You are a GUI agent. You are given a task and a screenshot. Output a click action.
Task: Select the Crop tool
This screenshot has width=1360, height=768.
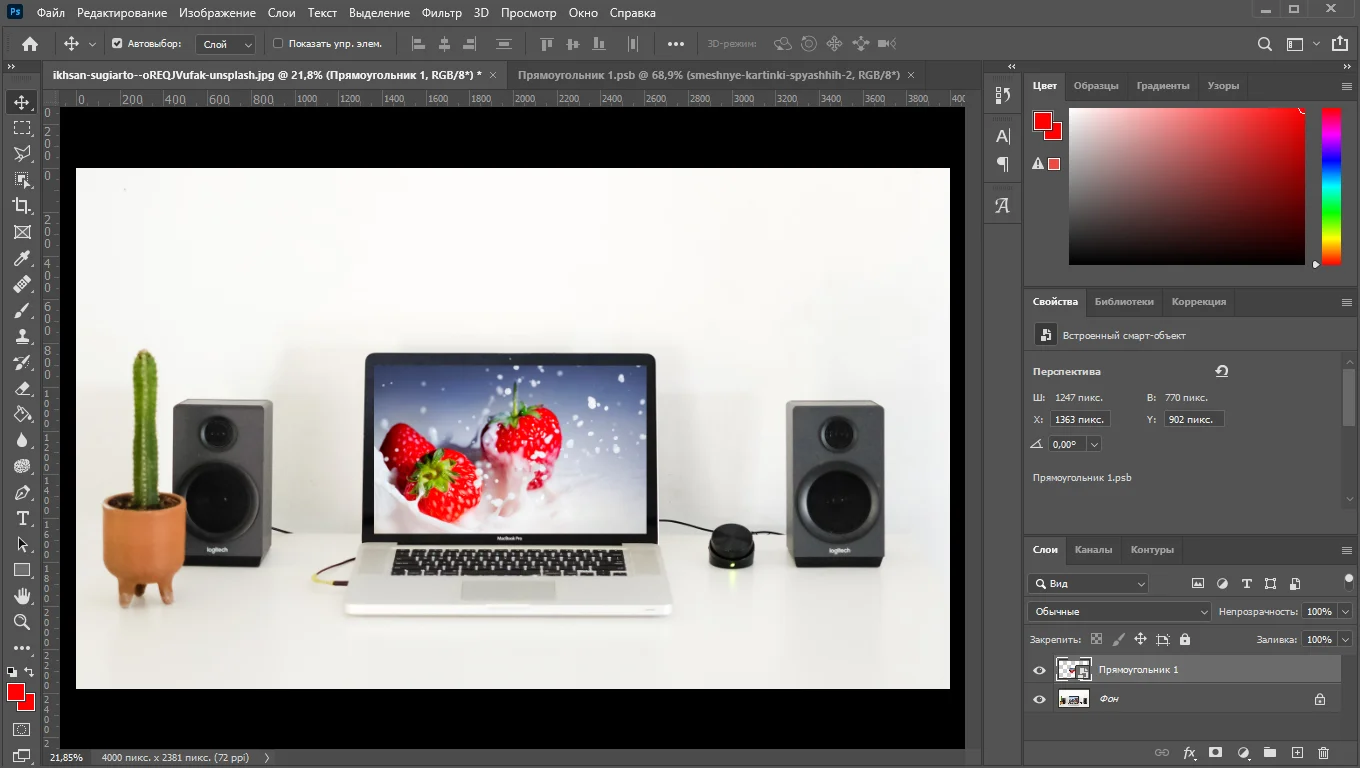tap(22, 206)
